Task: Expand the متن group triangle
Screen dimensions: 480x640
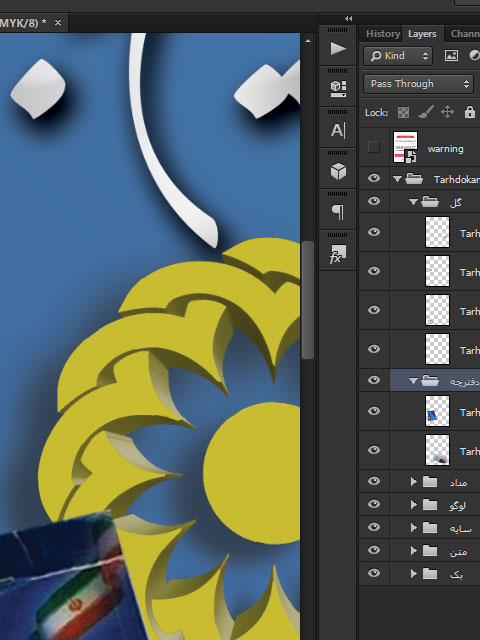Action: point(413,550)
